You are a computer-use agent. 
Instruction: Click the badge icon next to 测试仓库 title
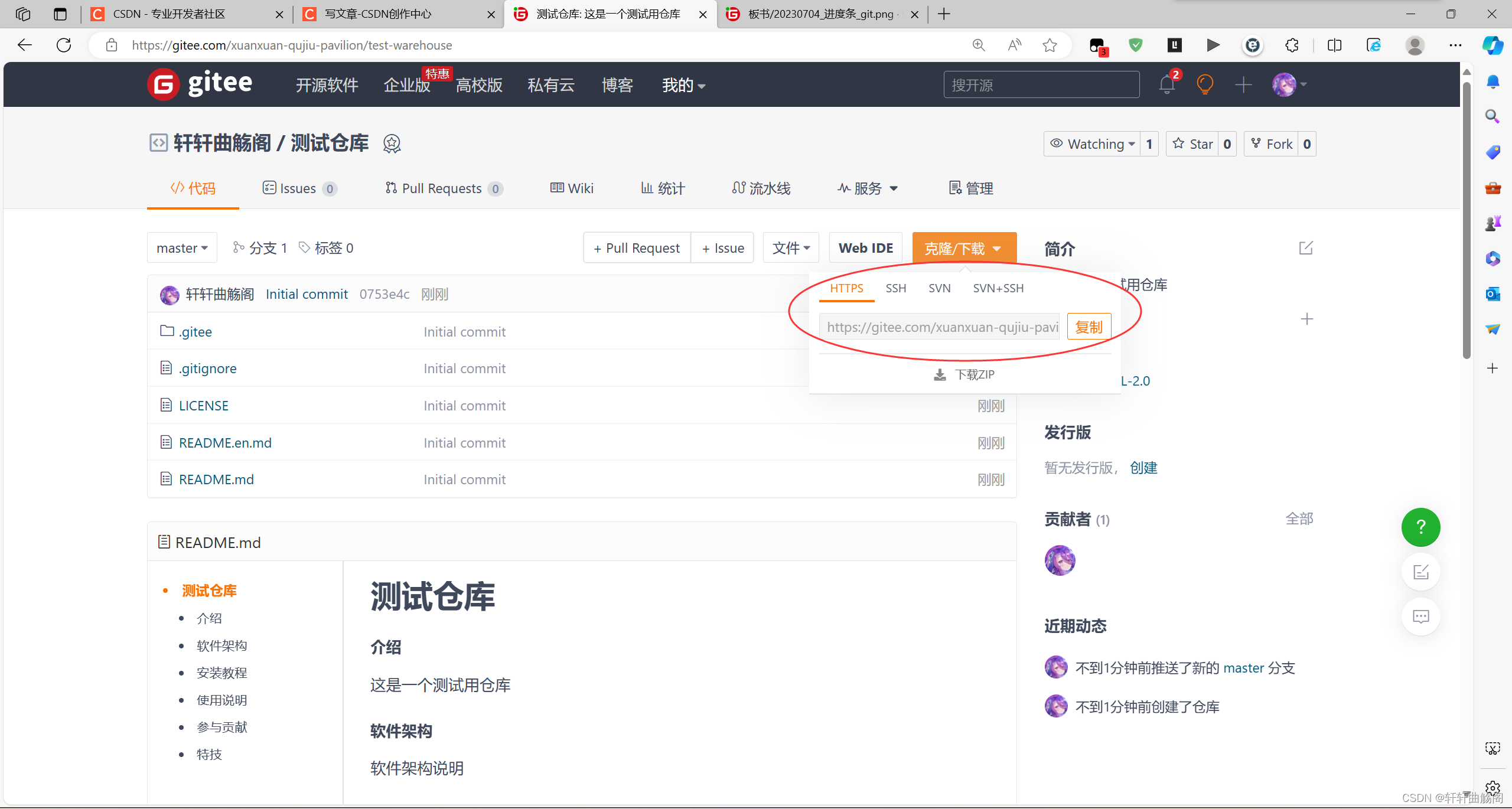coord(392,143)
